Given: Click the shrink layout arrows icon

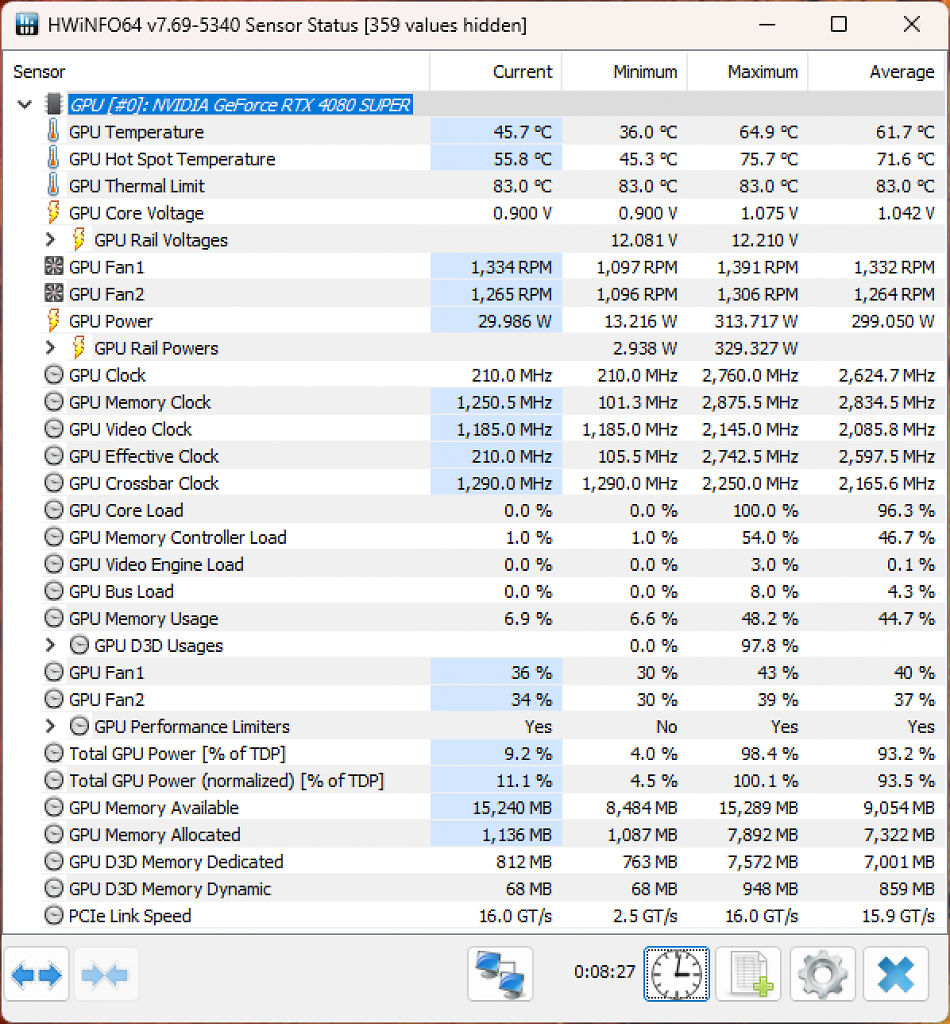Looking at the screenshot, I should 106,974.
